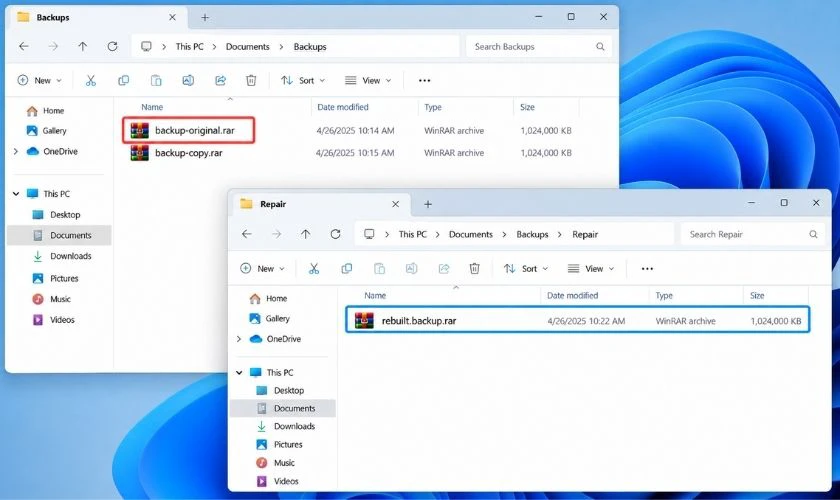Image resolution: width=840 pixels, height=500 pixels.
Task: Open Home in Repair window sidebar
Action: (x=268, y=298)
